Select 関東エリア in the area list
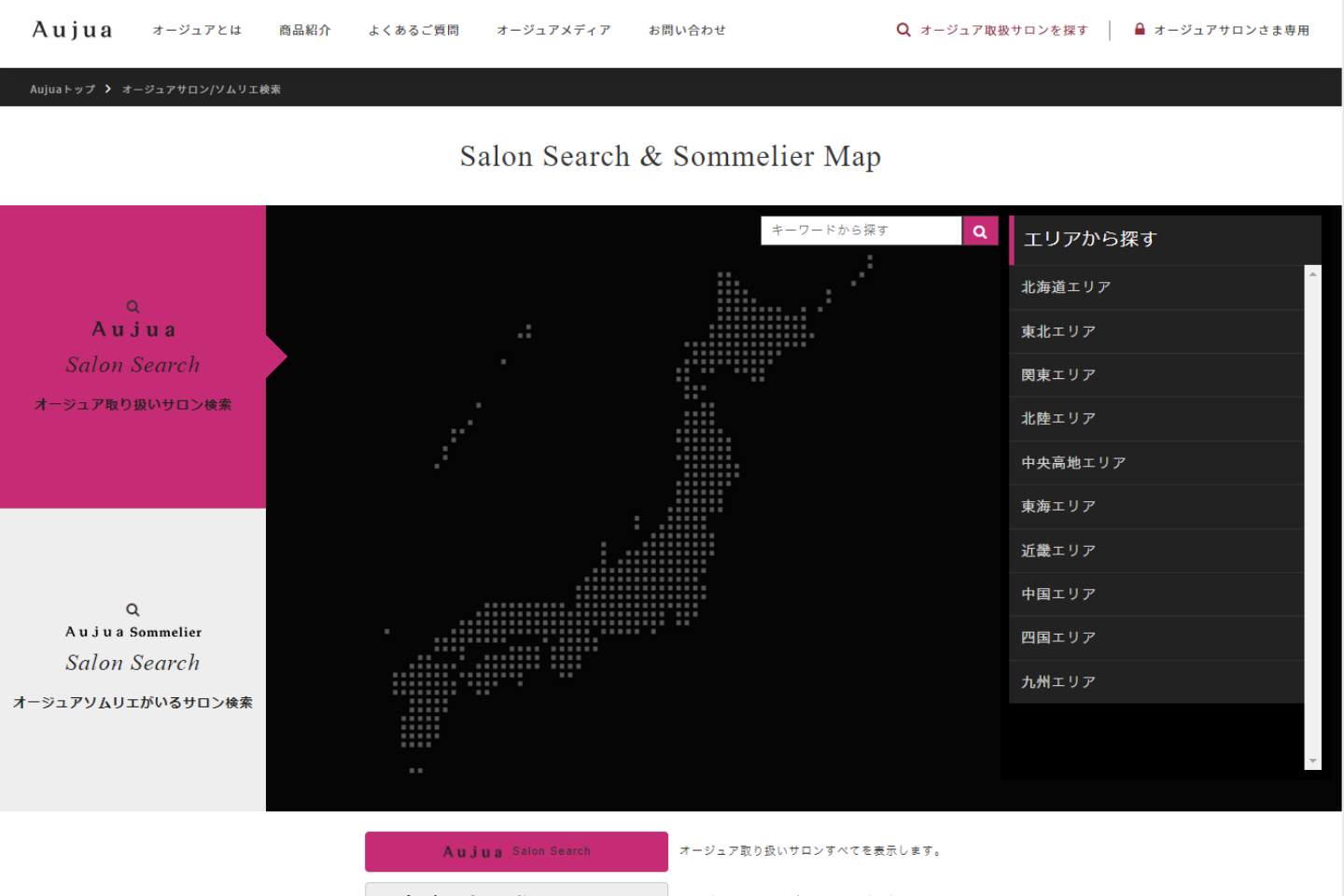The width and height of the screenshot is (1344, 896). (x=1156, y=375)
